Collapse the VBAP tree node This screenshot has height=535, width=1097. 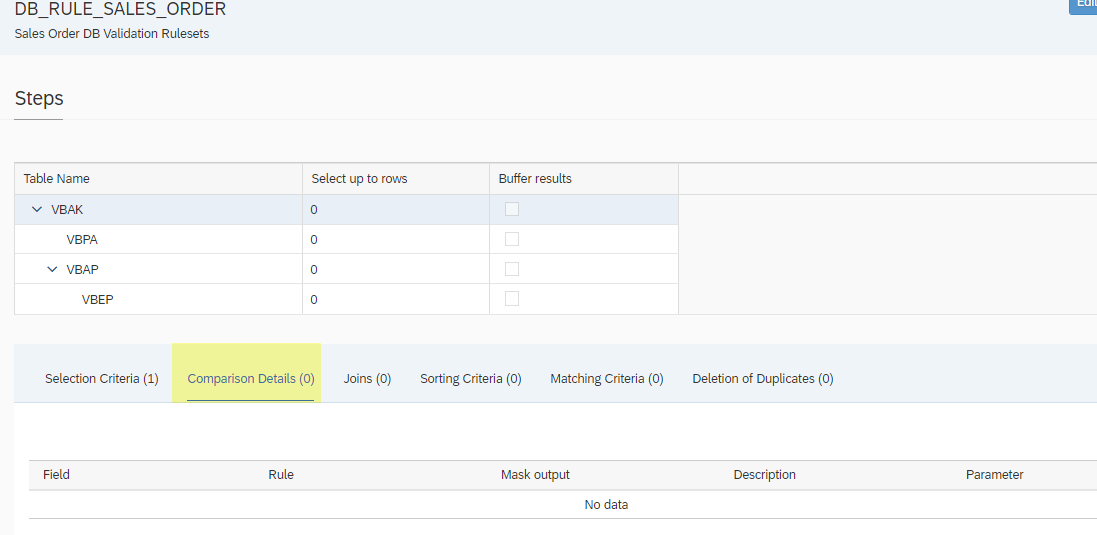click(53, 270)
